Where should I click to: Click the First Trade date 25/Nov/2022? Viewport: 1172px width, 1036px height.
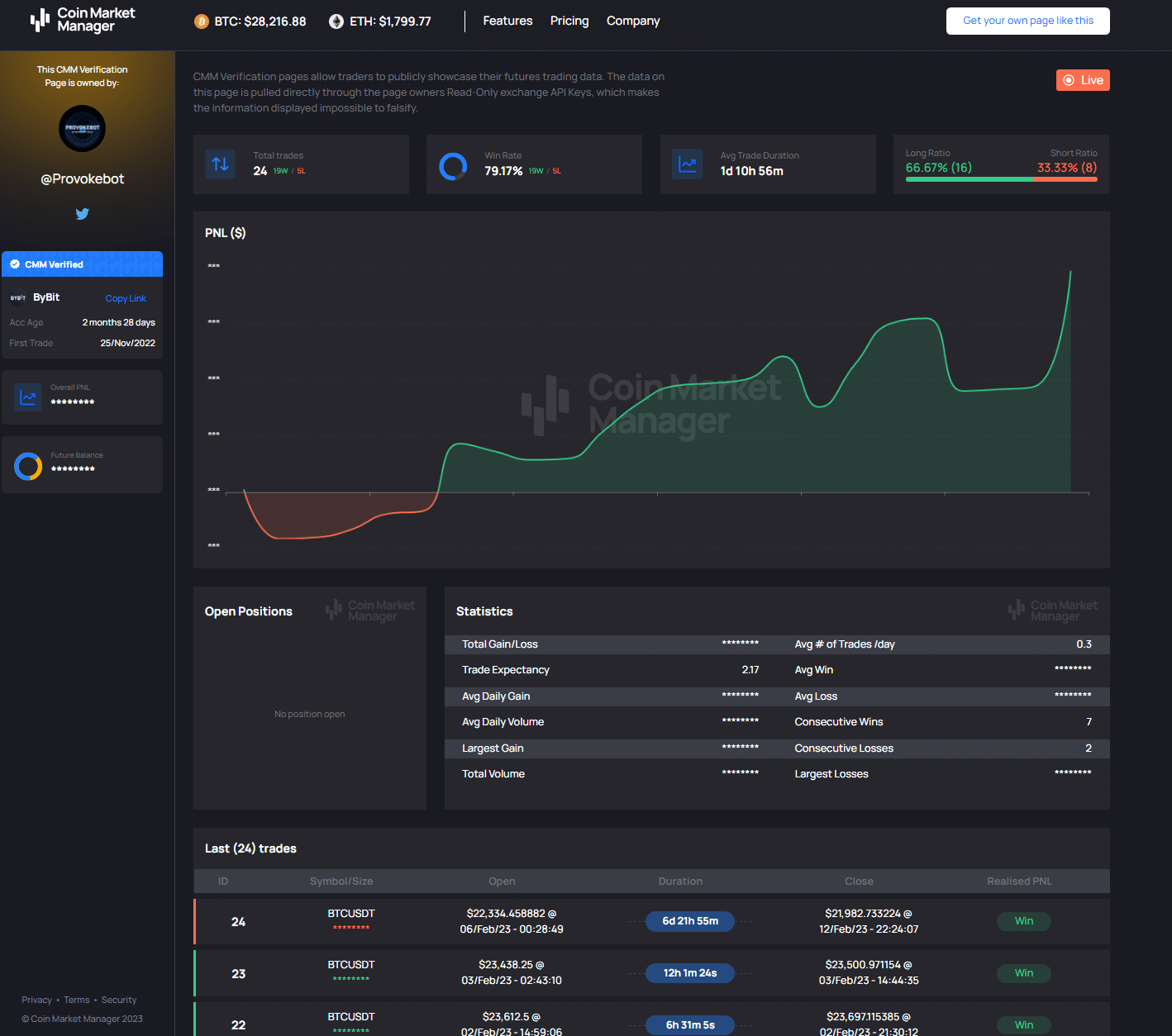pos(128,343)
